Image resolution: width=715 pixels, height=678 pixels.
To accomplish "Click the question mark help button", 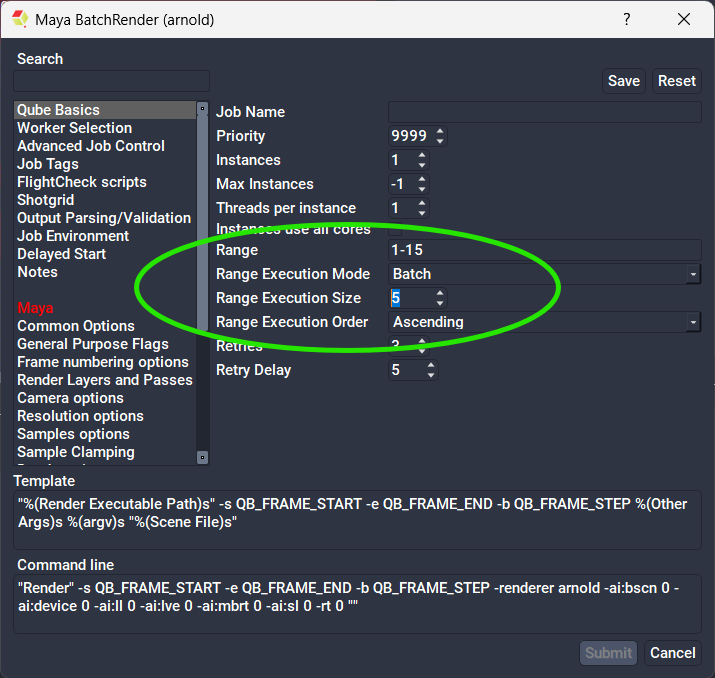I will (x=627, y=19).
